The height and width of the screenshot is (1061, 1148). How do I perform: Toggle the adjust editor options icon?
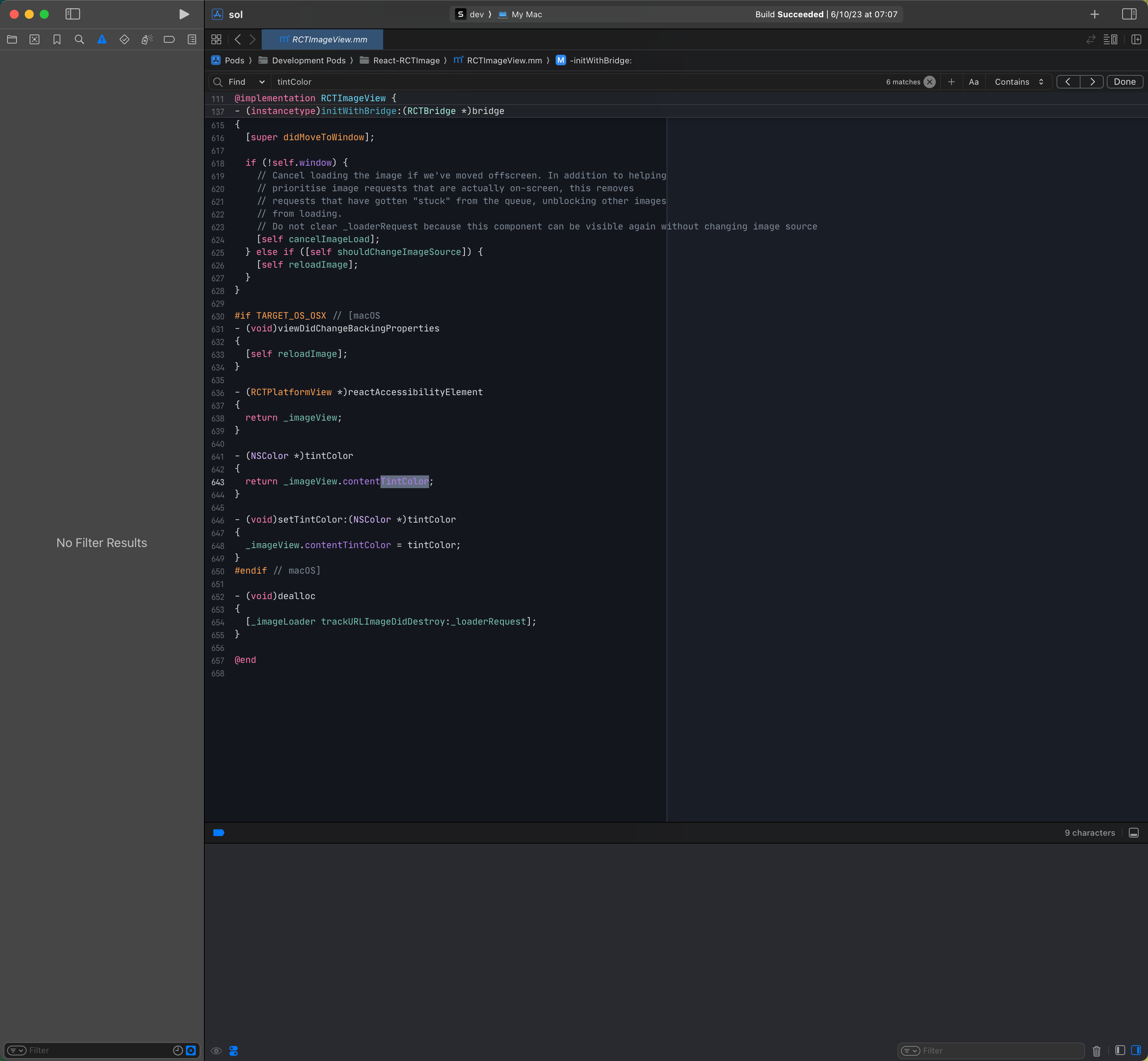tap(1111, 40)
